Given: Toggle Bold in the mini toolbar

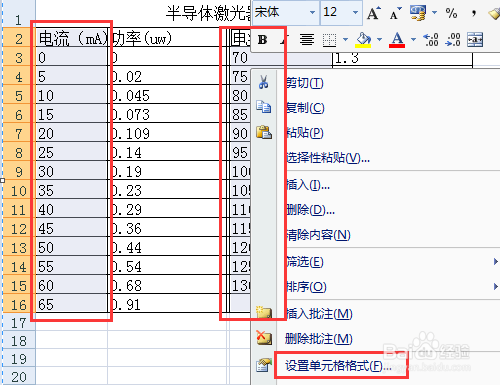Looking at the screenshot, I should [263, 40].
